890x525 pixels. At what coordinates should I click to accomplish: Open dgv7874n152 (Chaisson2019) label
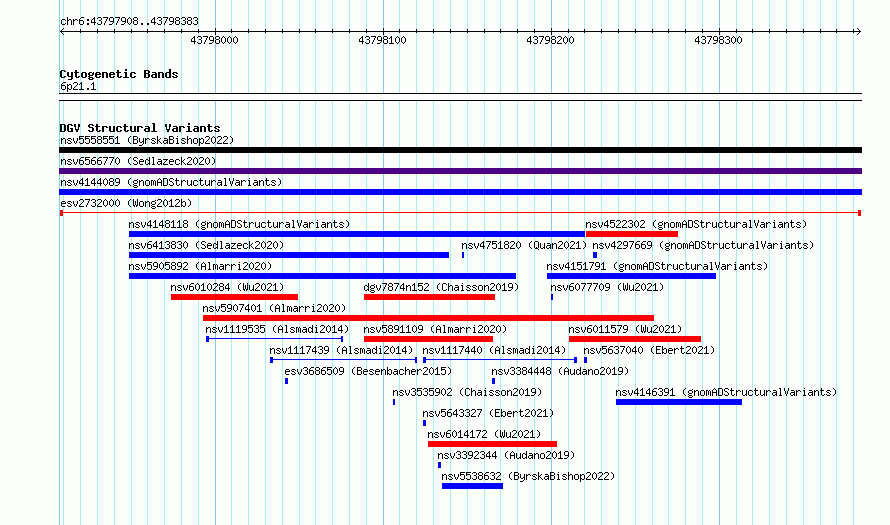point(441,287)
